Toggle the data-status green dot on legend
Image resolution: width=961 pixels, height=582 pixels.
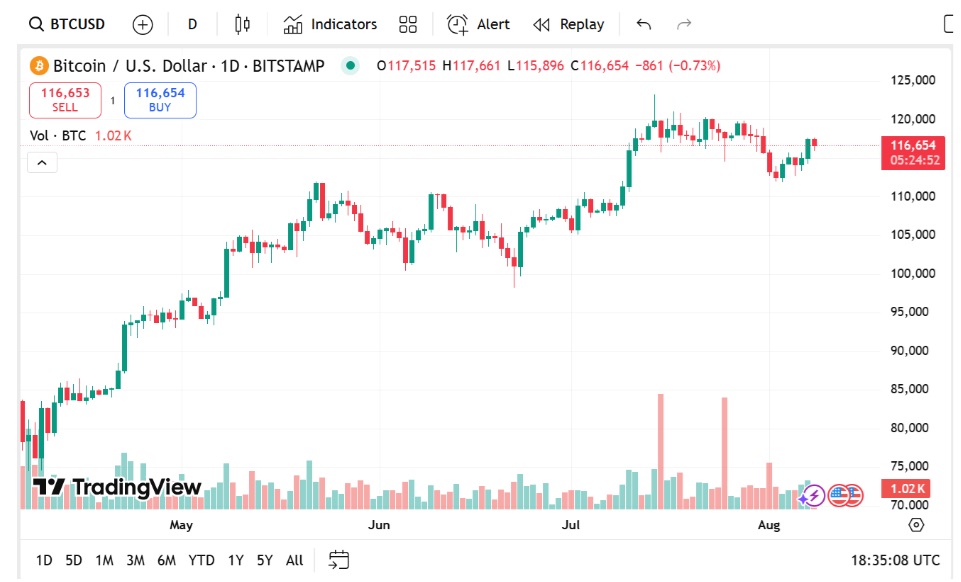pyautogui.click(x=350, y=65)
